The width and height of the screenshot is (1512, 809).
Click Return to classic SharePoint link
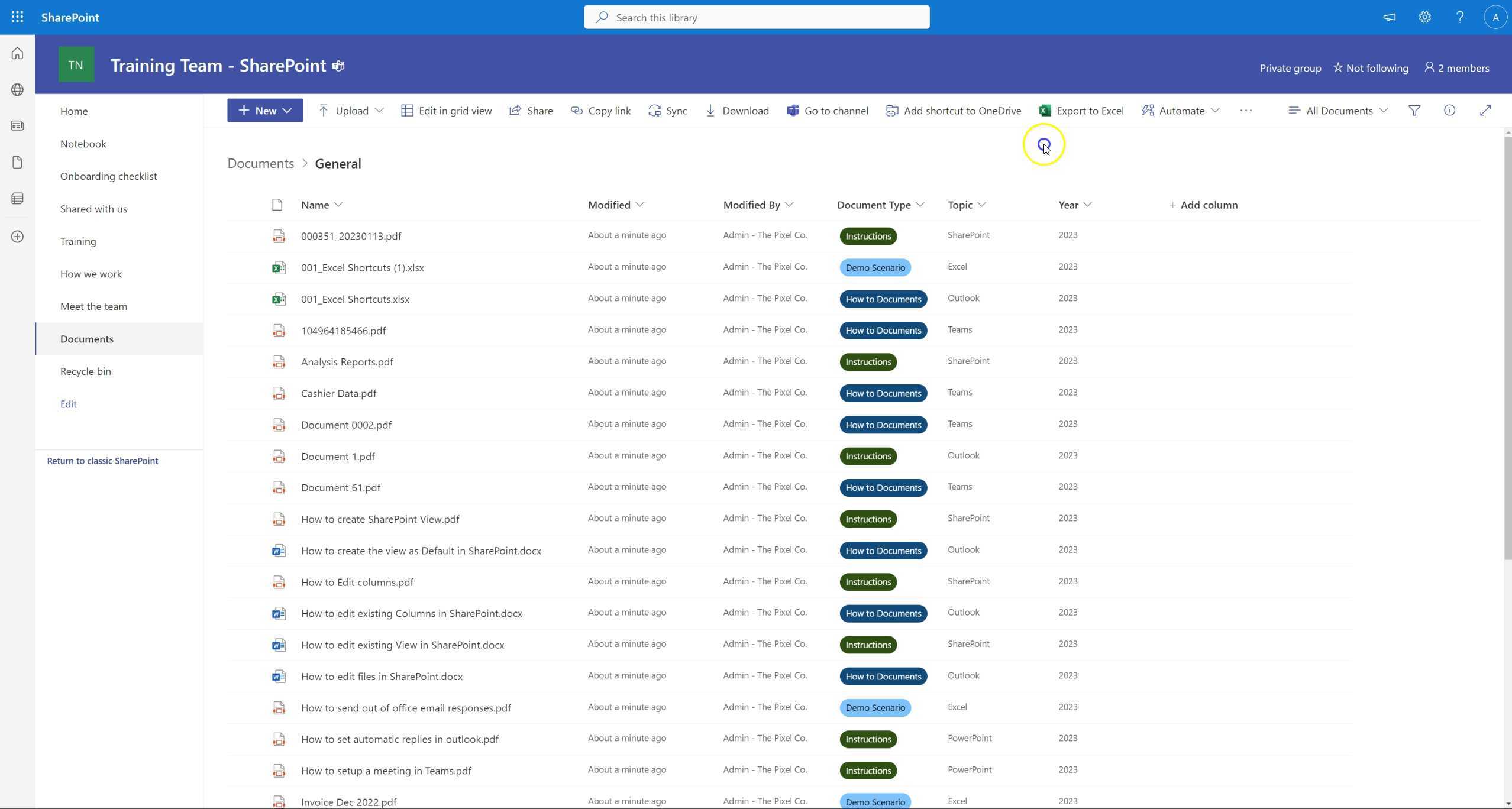(x=102, y=461)
